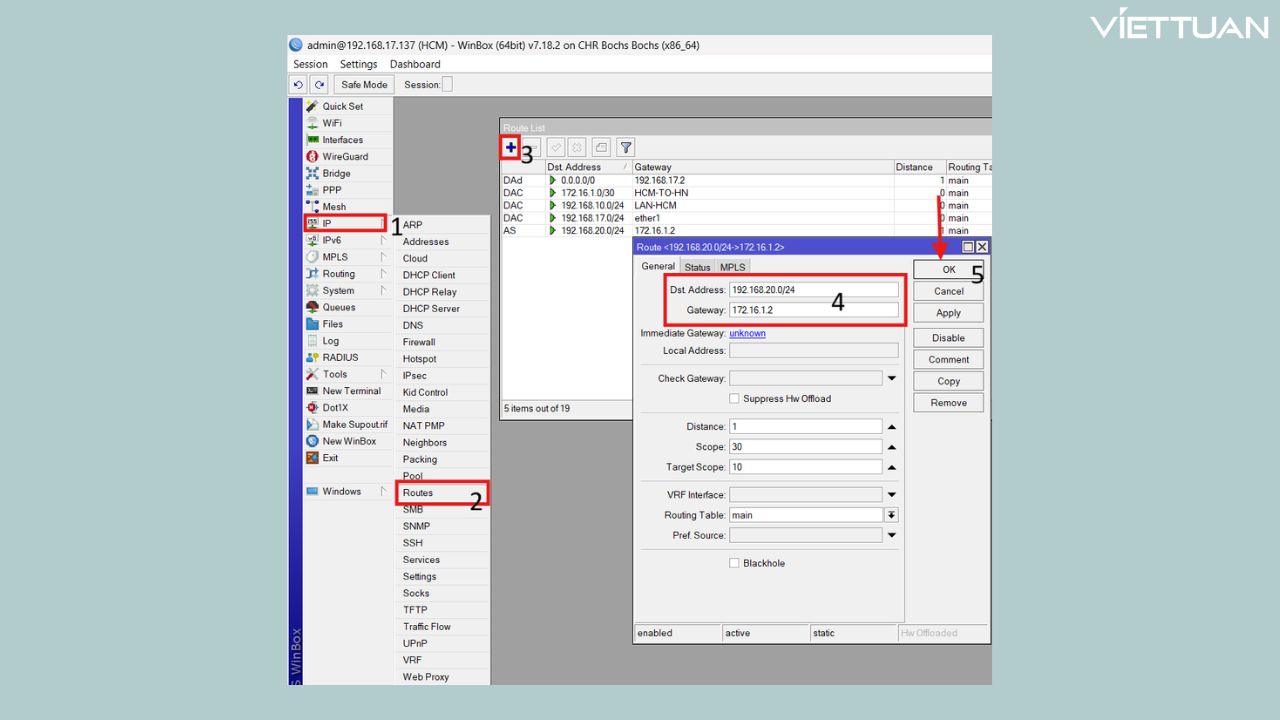Click the Dst. Address input field
The width and height of the screenshot is (1280, 720).
(x=813, y=290)
